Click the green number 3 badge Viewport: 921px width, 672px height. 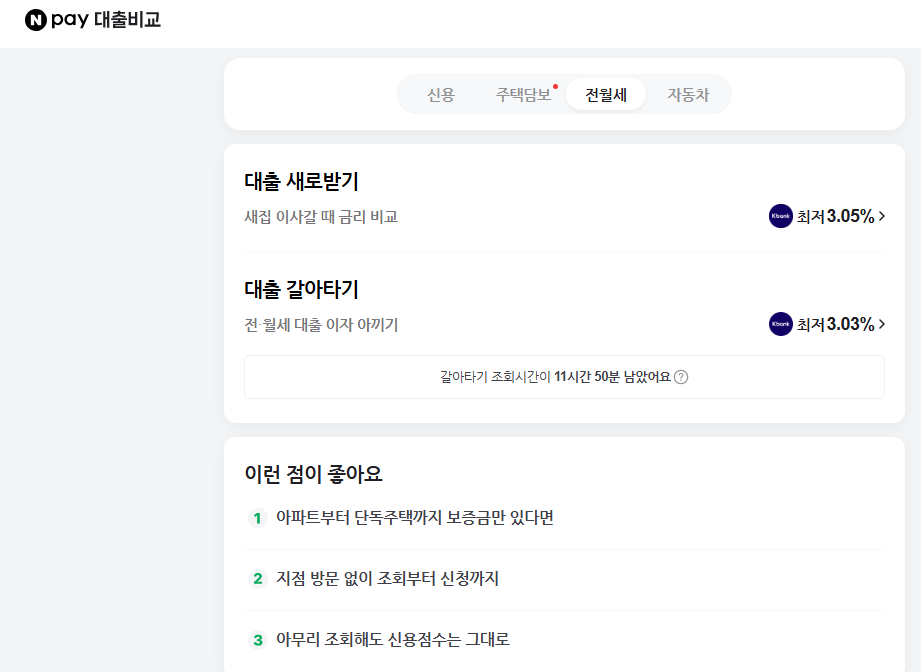point(257,640)
